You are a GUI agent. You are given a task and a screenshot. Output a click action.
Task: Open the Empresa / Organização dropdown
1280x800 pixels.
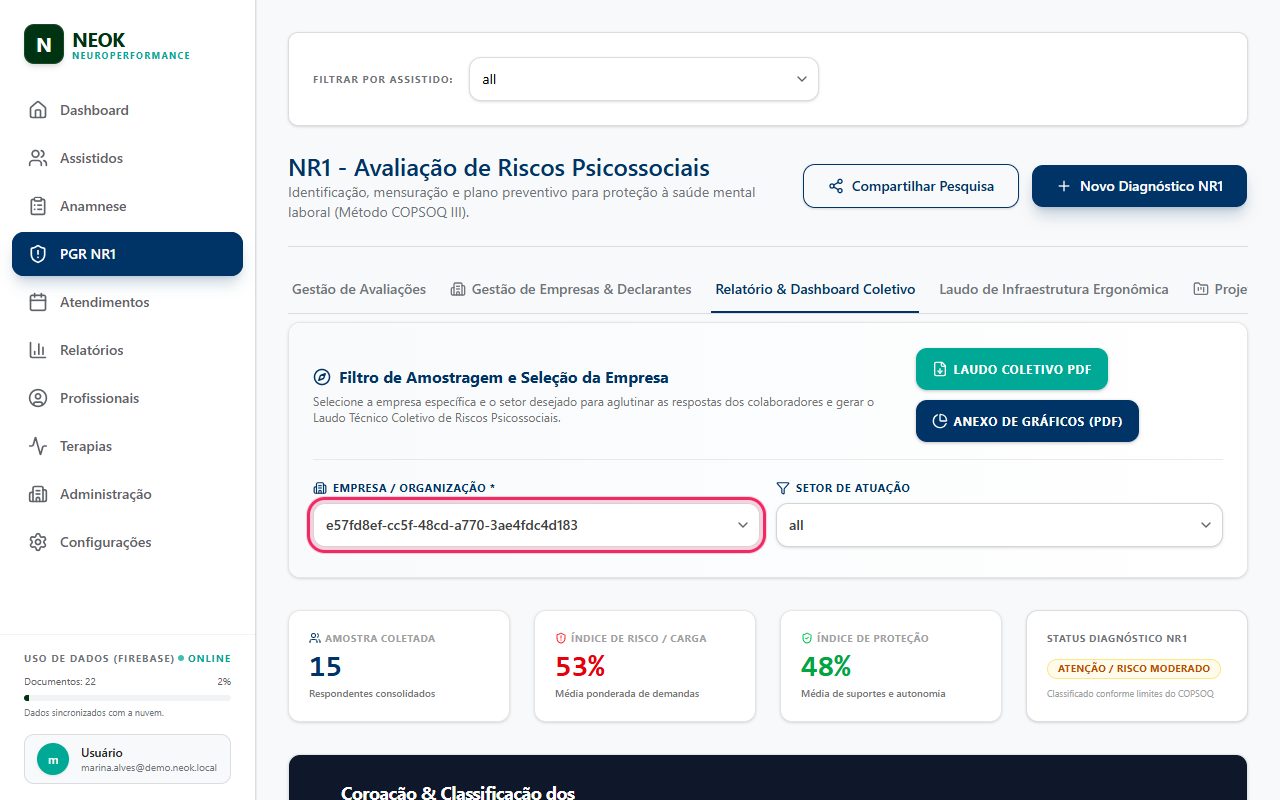(538, 525)
